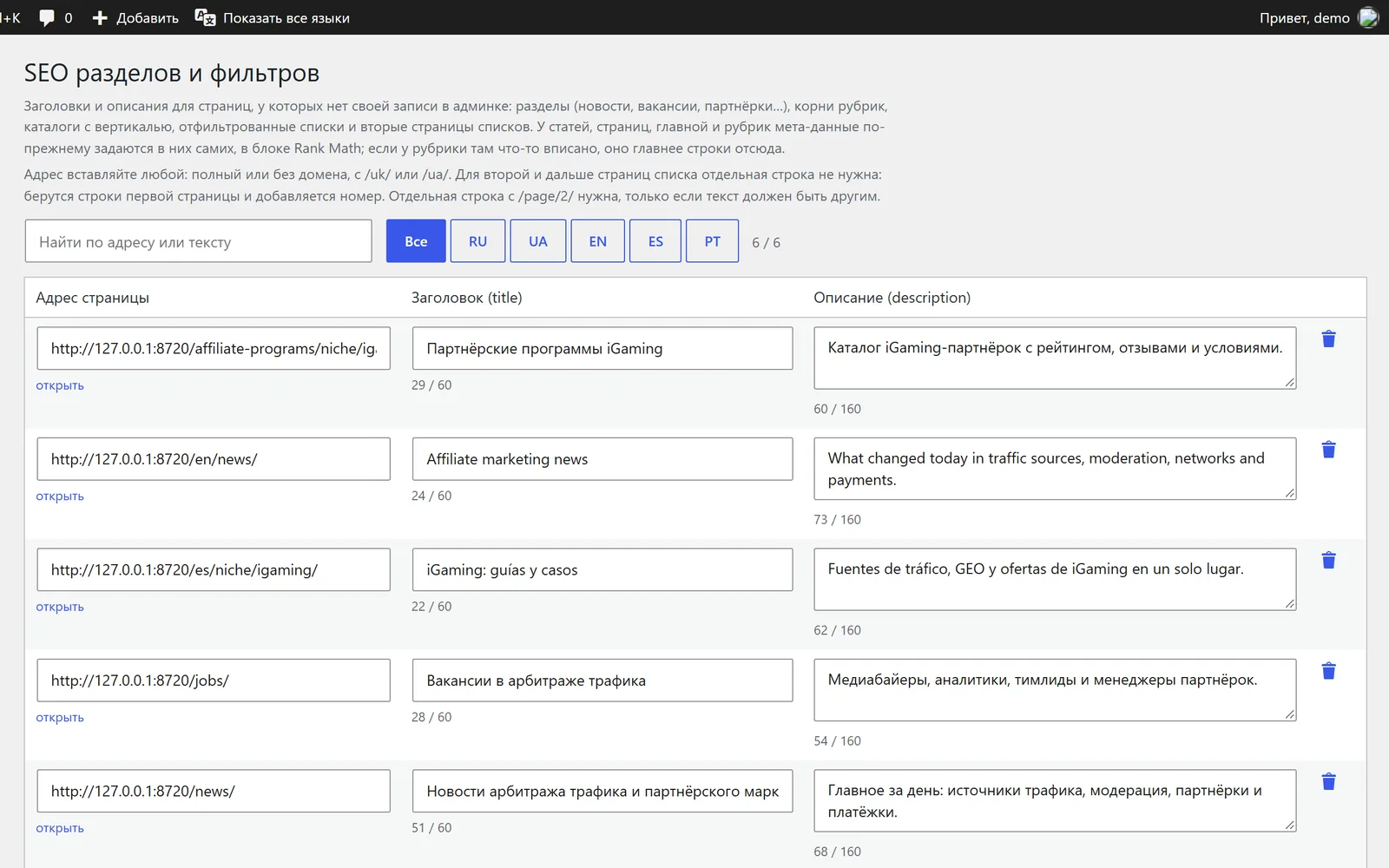Open the demo user avatar
The width and height of the screenshot is (1389, 868).
(1368, 17)
